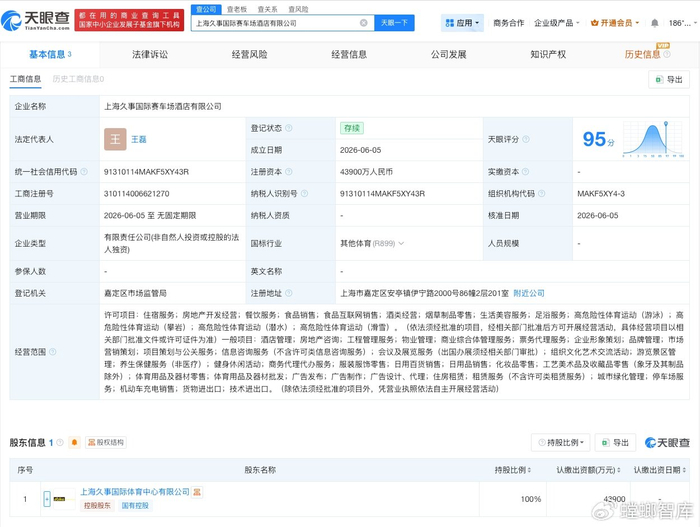Click the orange alert bell beside 股东信息
Image resolution: width=700 pixels, height=527 pixels.
click(x=75, y=443)
